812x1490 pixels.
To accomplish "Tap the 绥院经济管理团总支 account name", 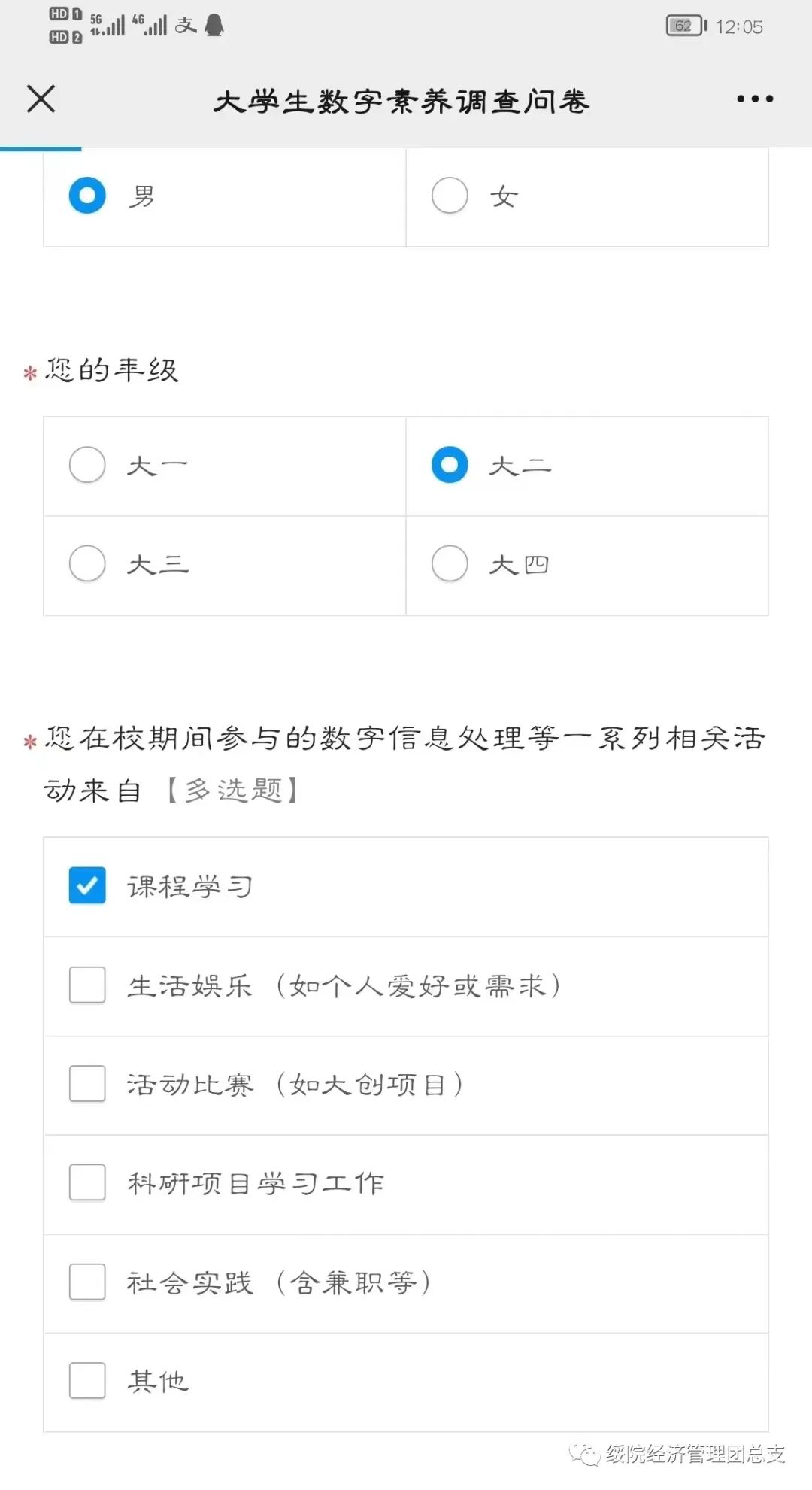I will pos(695,1454).
